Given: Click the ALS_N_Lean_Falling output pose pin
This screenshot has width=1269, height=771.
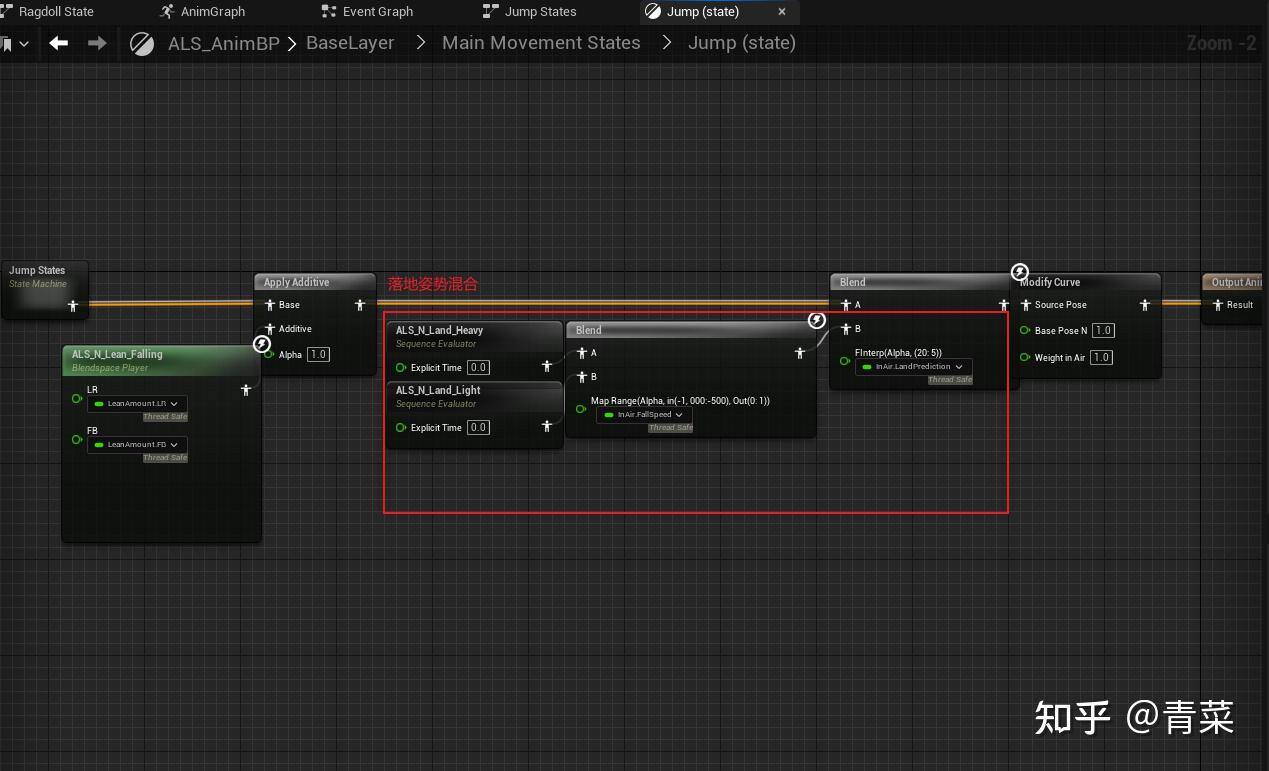Looking at the screenshot, I should (x=246, y=390).
